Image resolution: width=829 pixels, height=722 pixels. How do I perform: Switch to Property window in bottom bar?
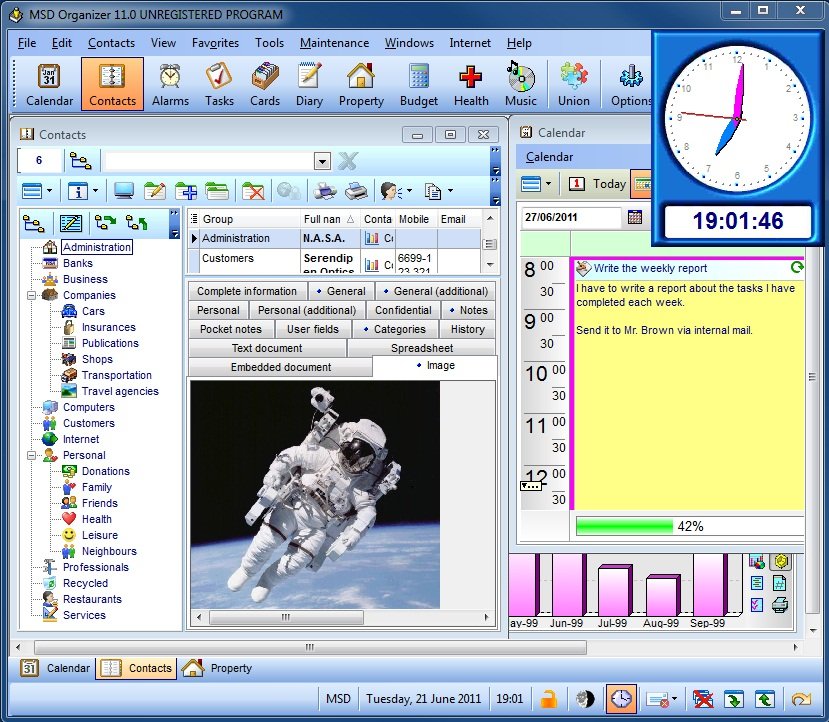(x=217, y=668)
